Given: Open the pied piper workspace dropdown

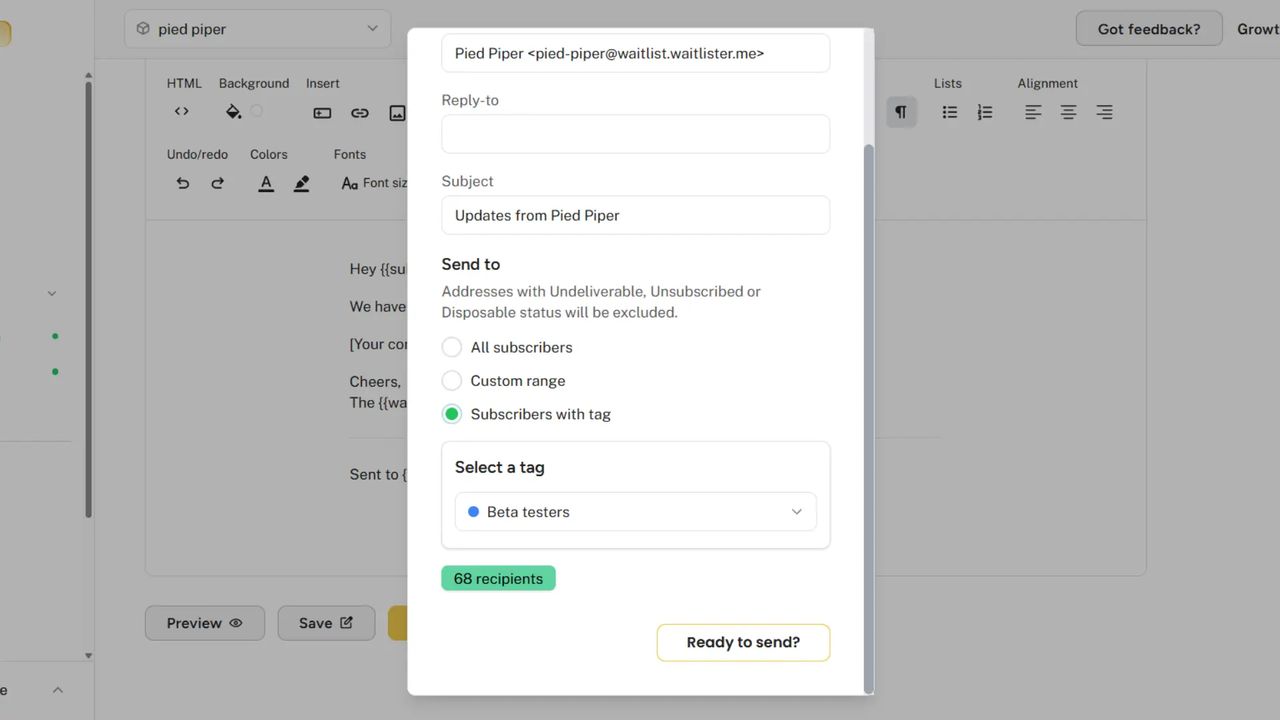Looking at the screenshot, I should (x=257, y=28).
